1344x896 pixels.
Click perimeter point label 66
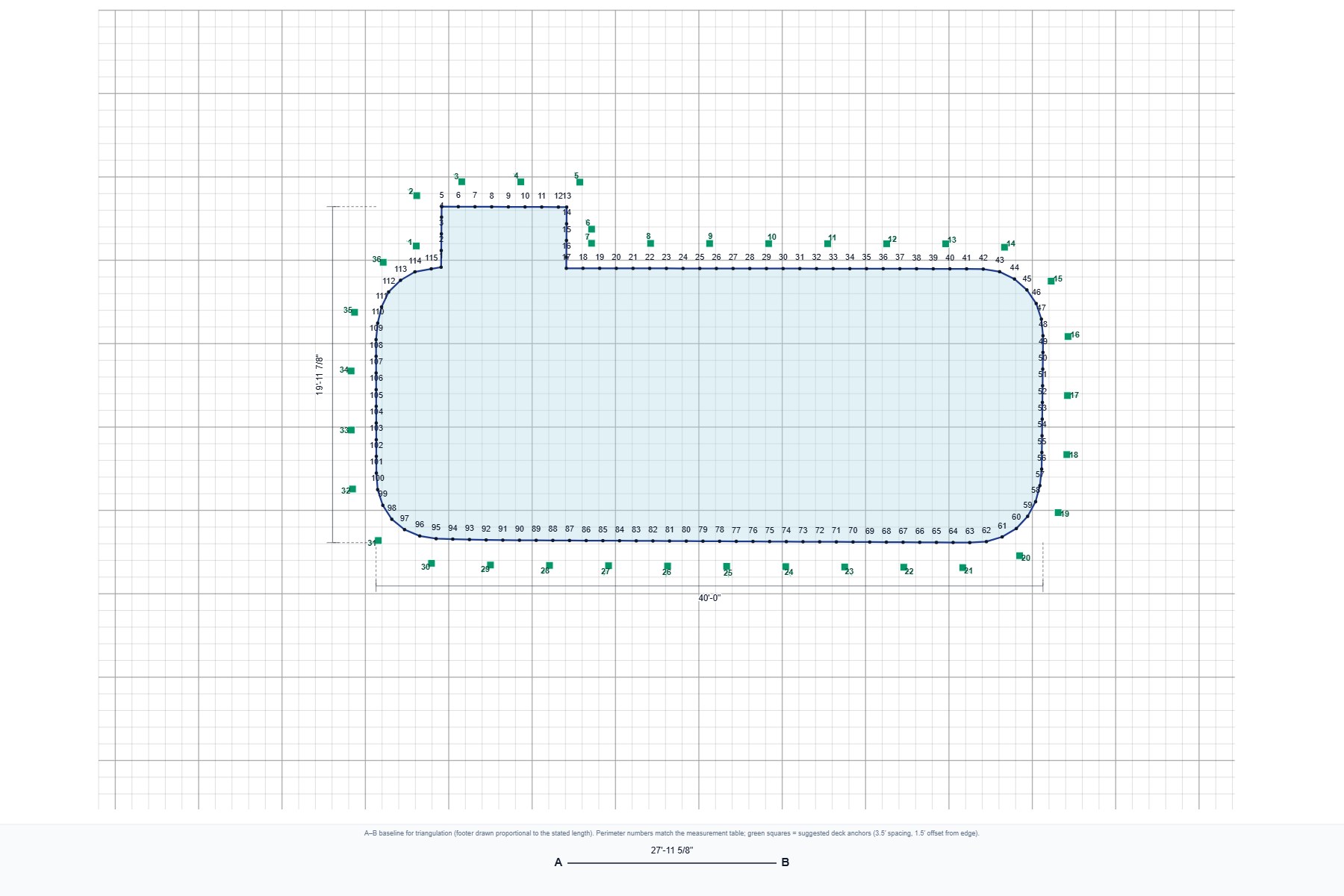pyautogui.click(x=919, y=531)
